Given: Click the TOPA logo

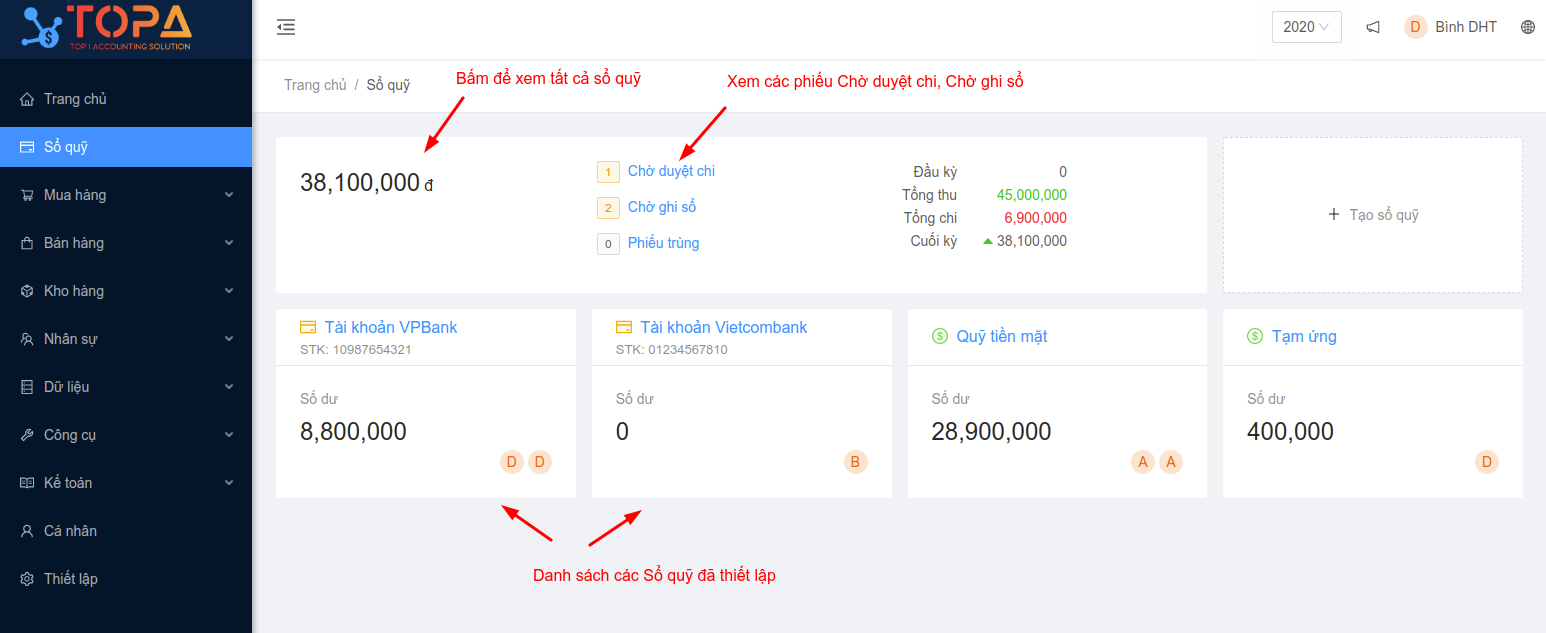Looking at the screenshot, I should [x=106, y=28].
